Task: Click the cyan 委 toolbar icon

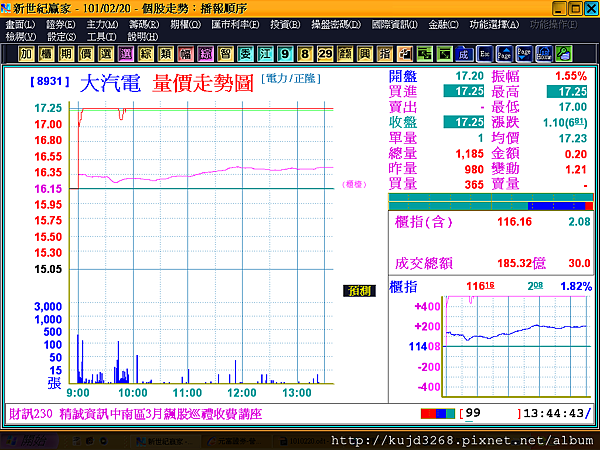Action: (245, 54)
